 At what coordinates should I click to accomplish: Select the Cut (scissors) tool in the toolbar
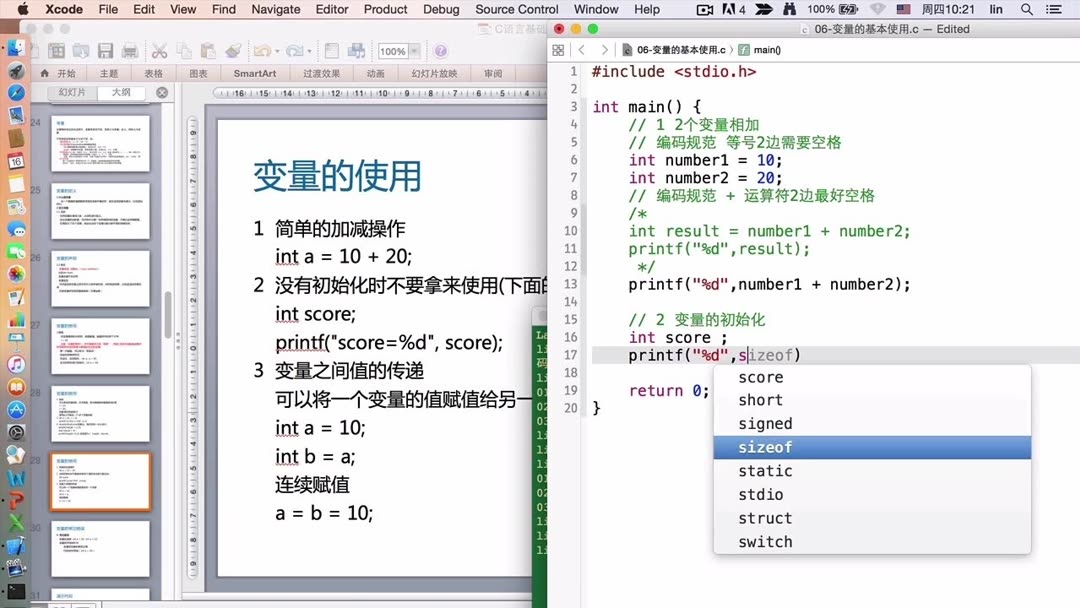click(x=161, y=48)
